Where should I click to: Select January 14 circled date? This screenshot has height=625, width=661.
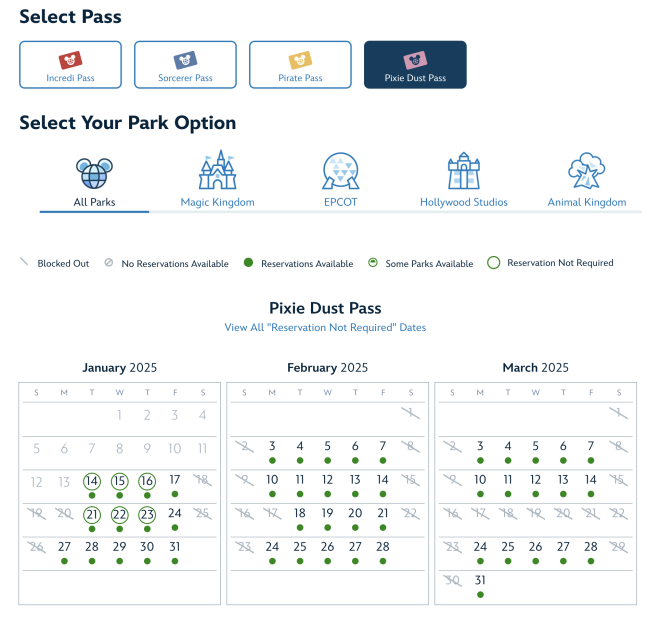(x=92, y=481)
